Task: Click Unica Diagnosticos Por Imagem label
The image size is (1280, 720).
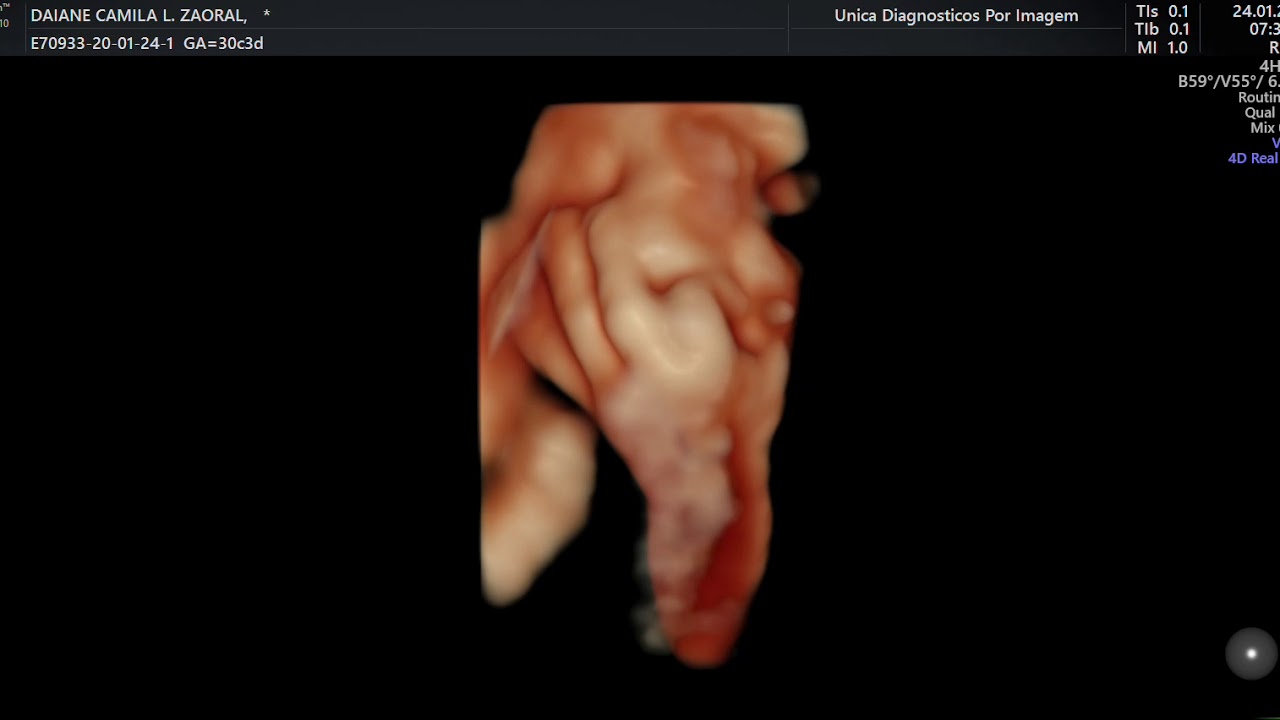Action: [956, 15]
